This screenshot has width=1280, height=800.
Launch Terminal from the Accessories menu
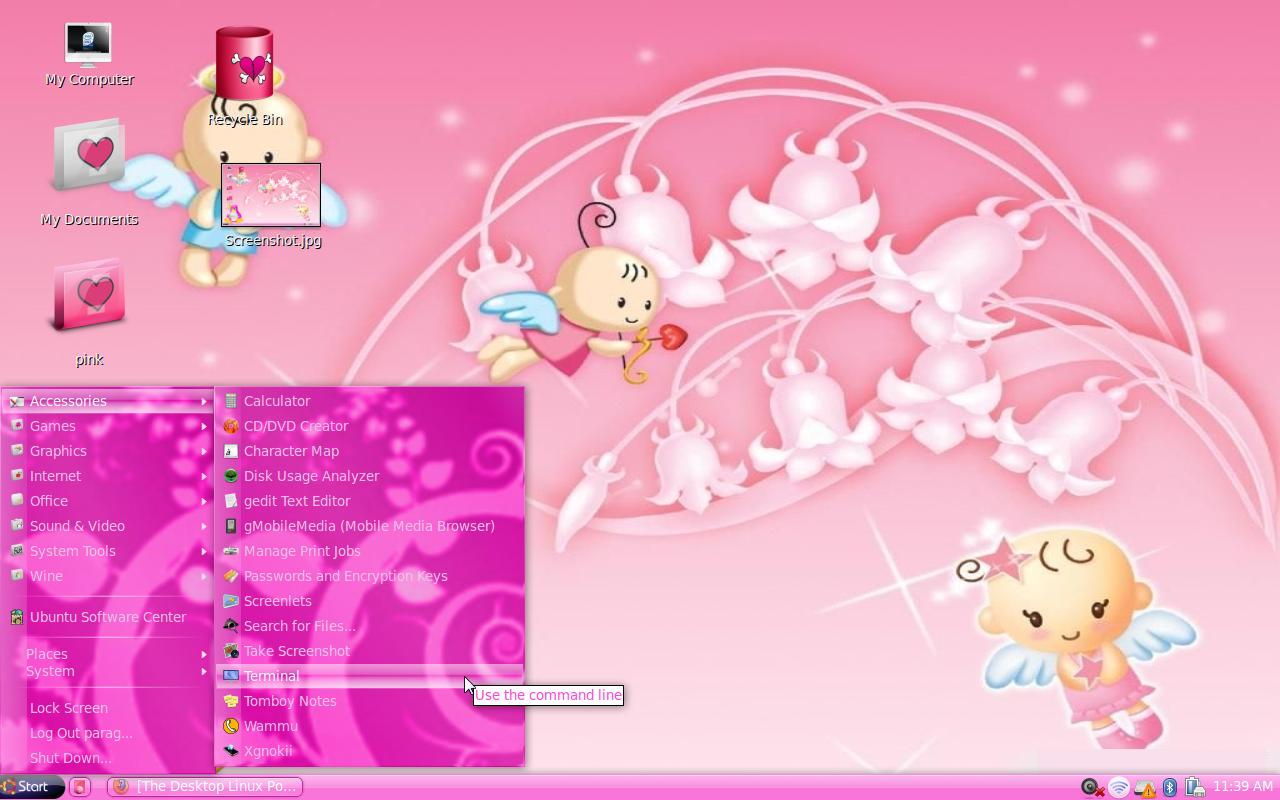point(271,675)
